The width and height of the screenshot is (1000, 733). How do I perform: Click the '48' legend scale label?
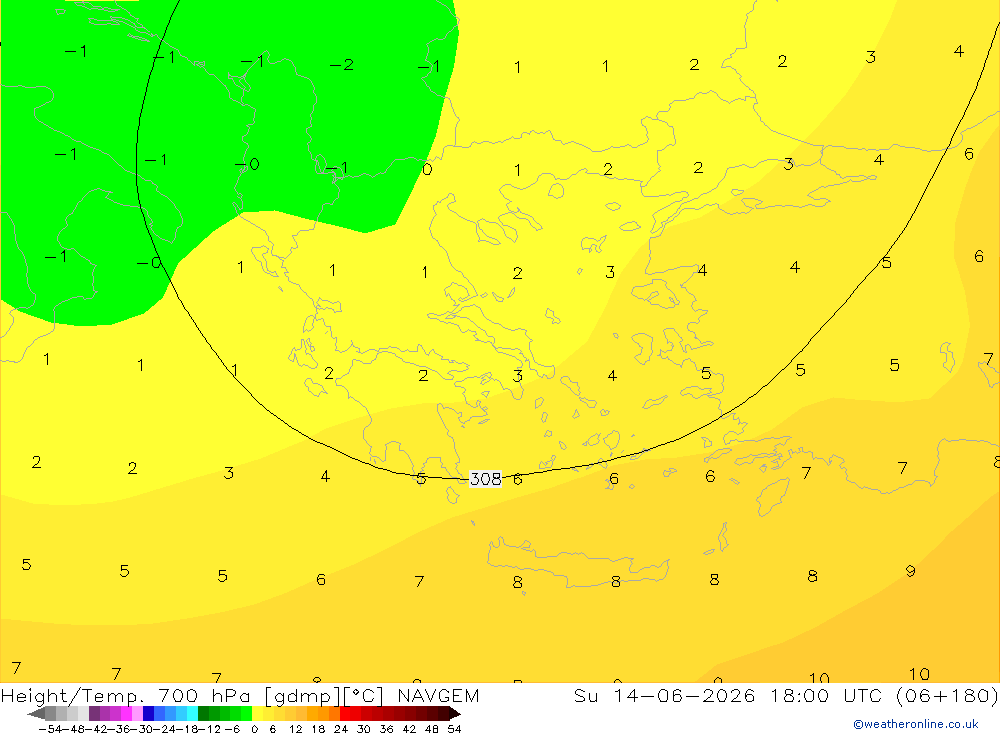click(x=432, y=729)
